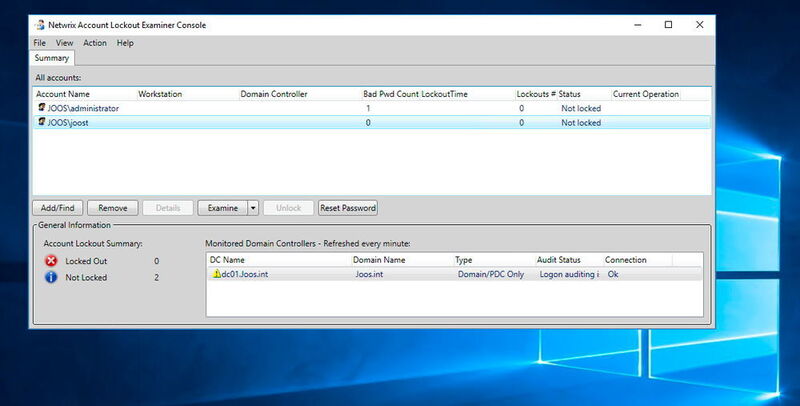800x406 pixels.
Task: Open the Examine dropdown arrow
Action: (253, 208)
